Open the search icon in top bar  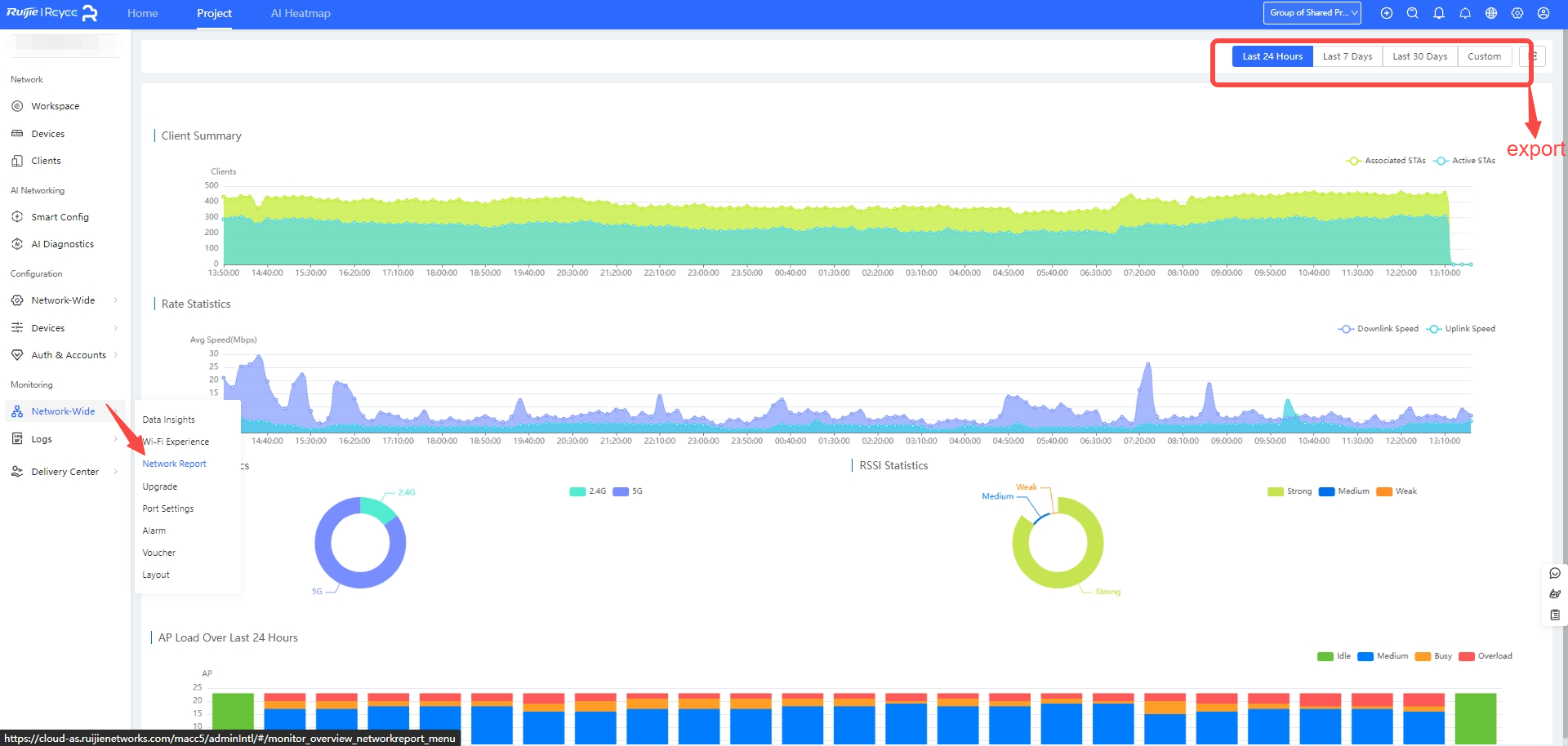[x=1412, y=13]
